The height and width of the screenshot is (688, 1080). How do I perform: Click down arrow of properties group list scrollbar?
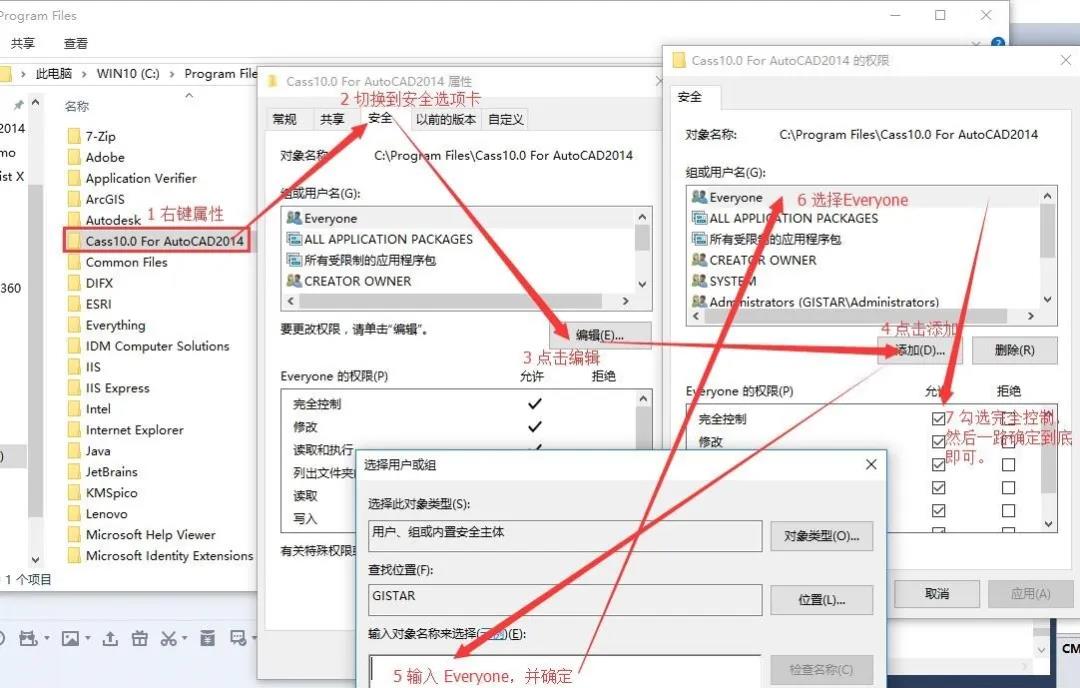(642, 284)
